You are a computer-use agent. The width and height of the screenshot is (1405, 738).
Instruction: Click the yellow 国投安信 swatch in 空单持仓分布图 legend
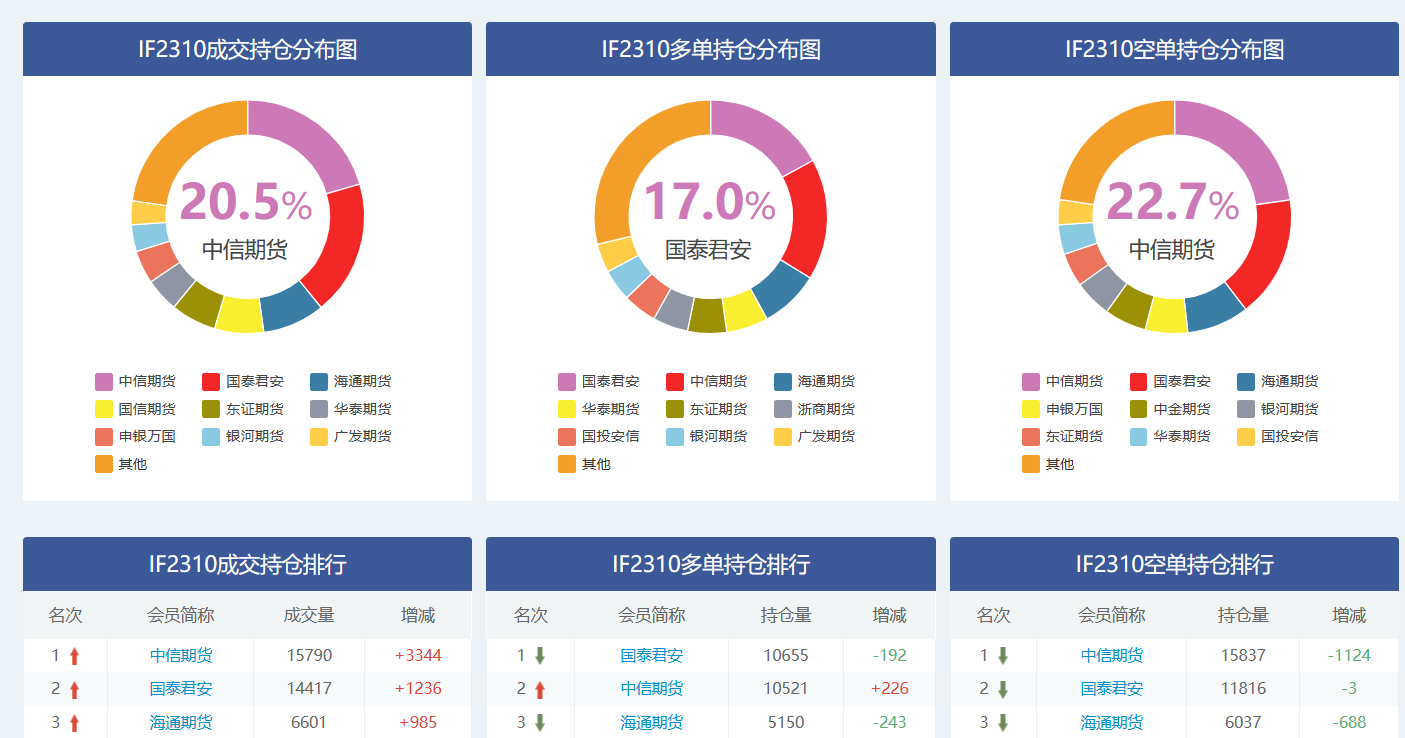tap(1246, 436)
